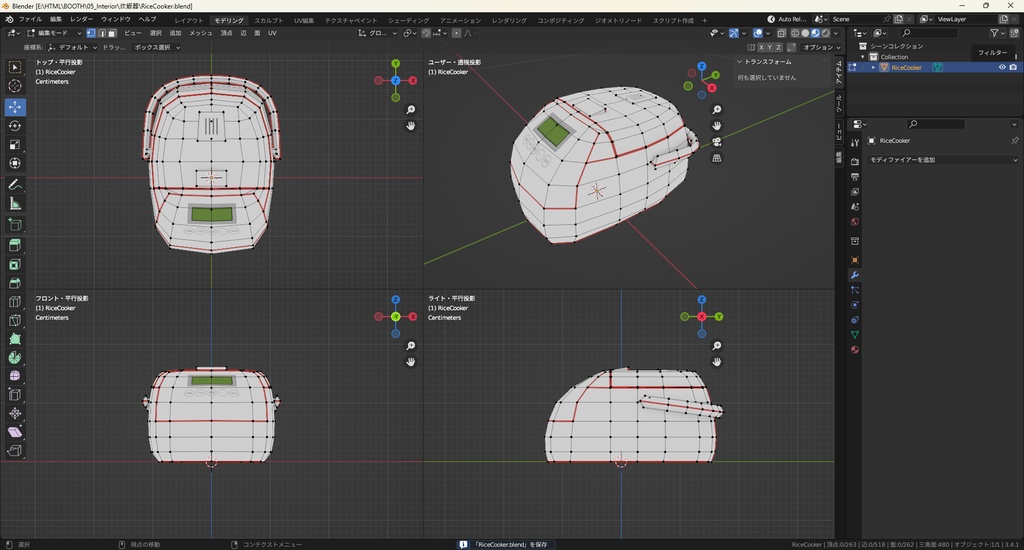Viewport: 1024px width, 550px height.
Task: Hide RiceCooker with the eye icon
Action: coord(1002,67)
